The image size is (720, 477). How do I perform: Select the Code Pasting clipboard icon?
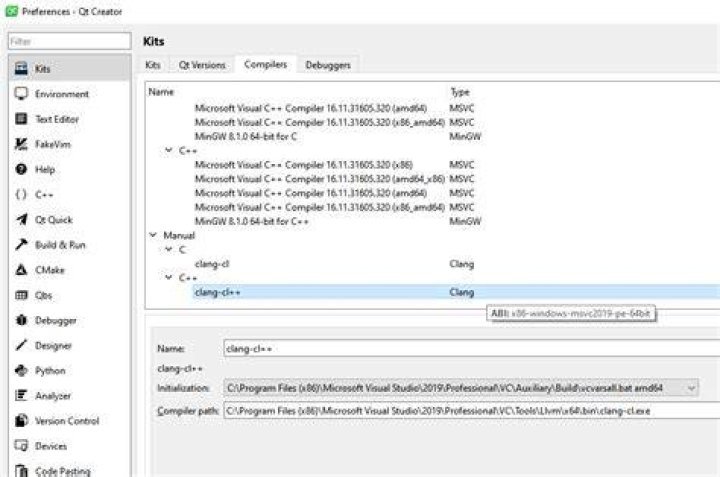(21, 471)
